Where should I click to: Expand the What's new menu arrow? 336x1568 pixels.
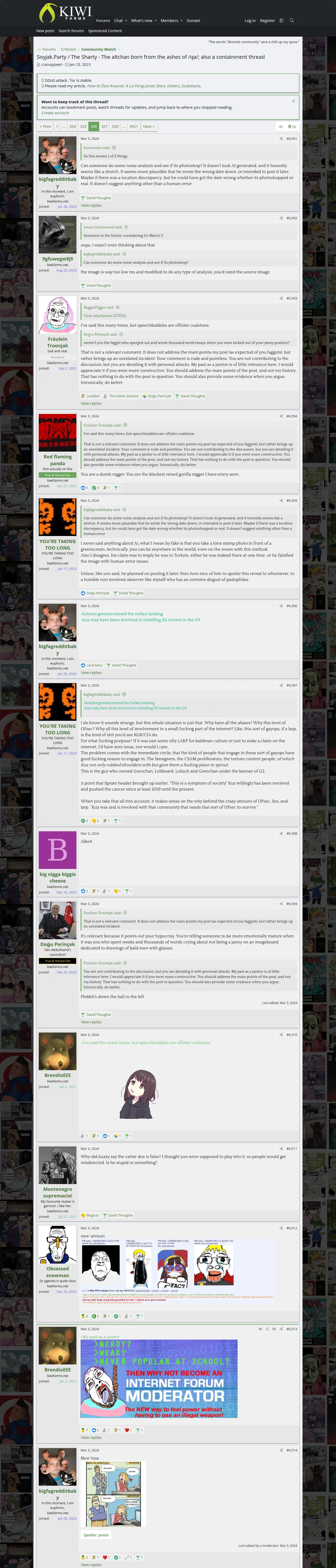[x=155, y=21]
